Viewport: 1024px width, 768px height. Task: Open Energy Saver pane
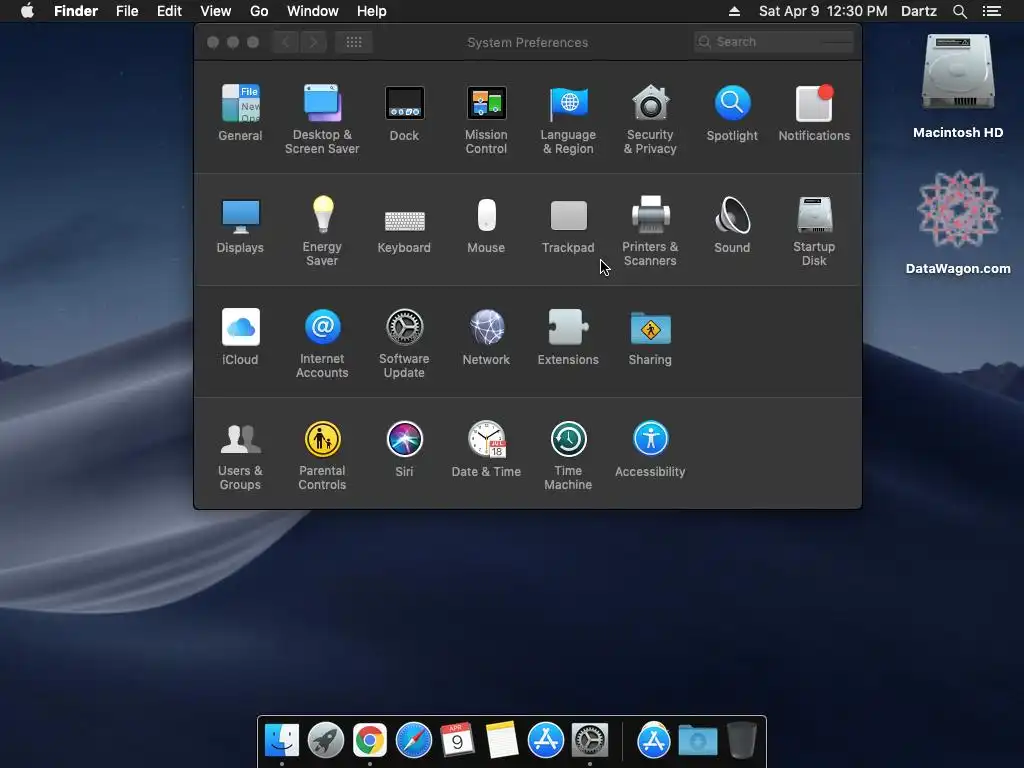pos(322,231)
